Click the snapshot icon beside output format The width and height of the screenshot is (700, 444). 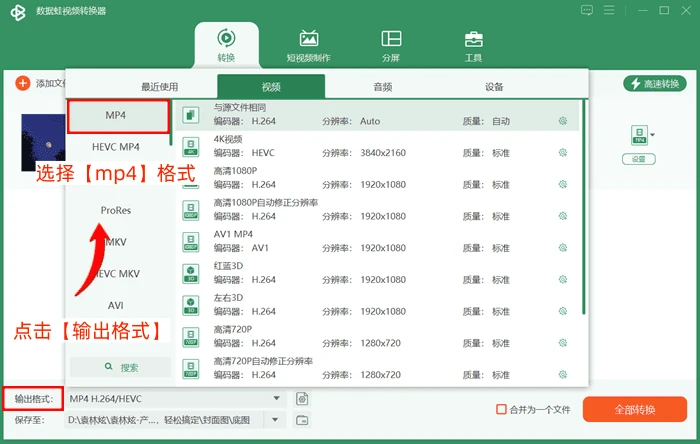click(302, 398)
